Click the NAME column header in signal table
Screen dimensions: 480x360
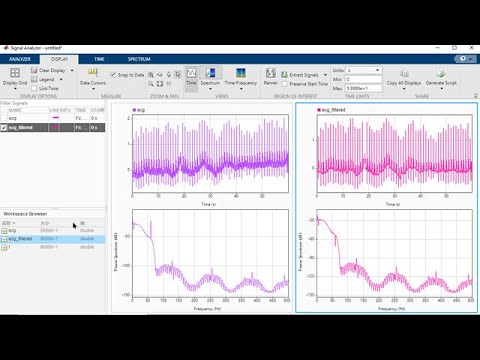28,110
